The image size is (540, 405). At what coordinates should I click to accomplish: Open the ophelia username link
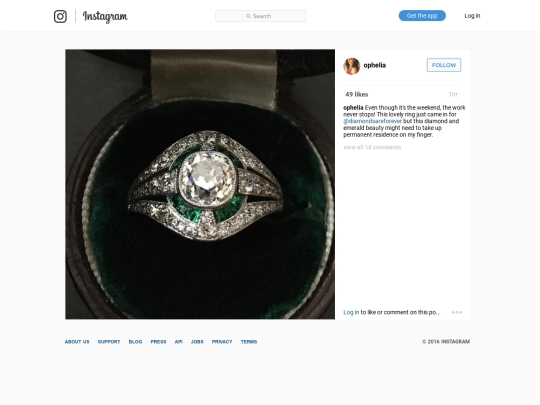(374, 65)
